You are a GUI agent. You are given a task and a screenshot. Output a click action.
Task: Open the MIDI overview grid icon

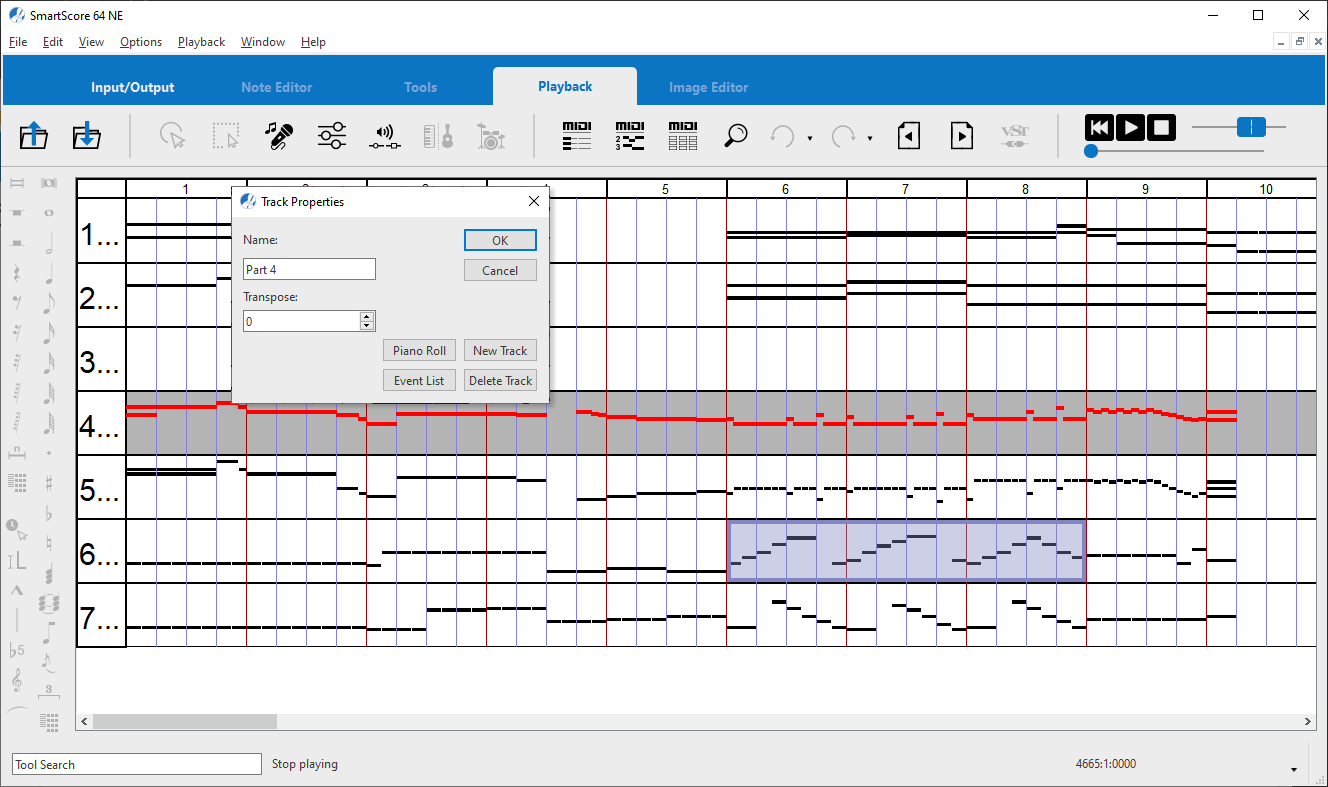[683, 135]
